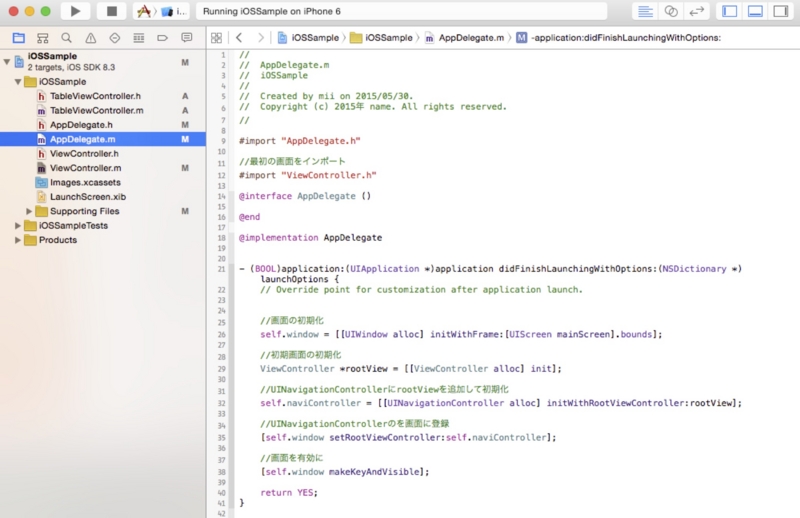
Task: Click the line 32 gutter number
Action: [x=221, y=403]
